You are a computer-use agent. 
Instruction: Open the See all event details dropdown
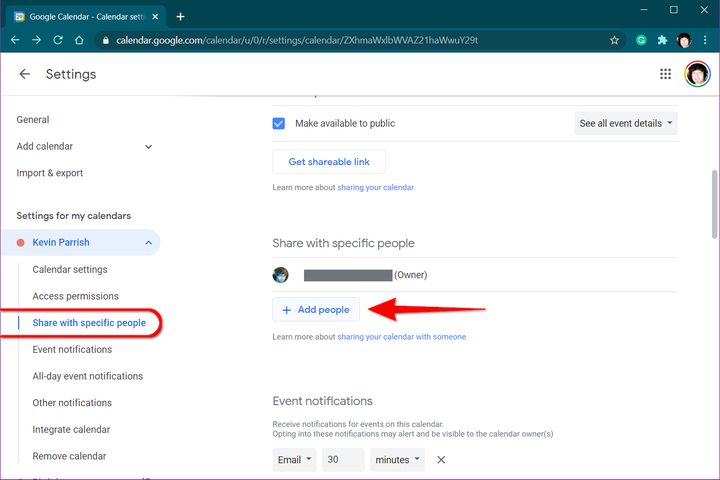[626, 124]
